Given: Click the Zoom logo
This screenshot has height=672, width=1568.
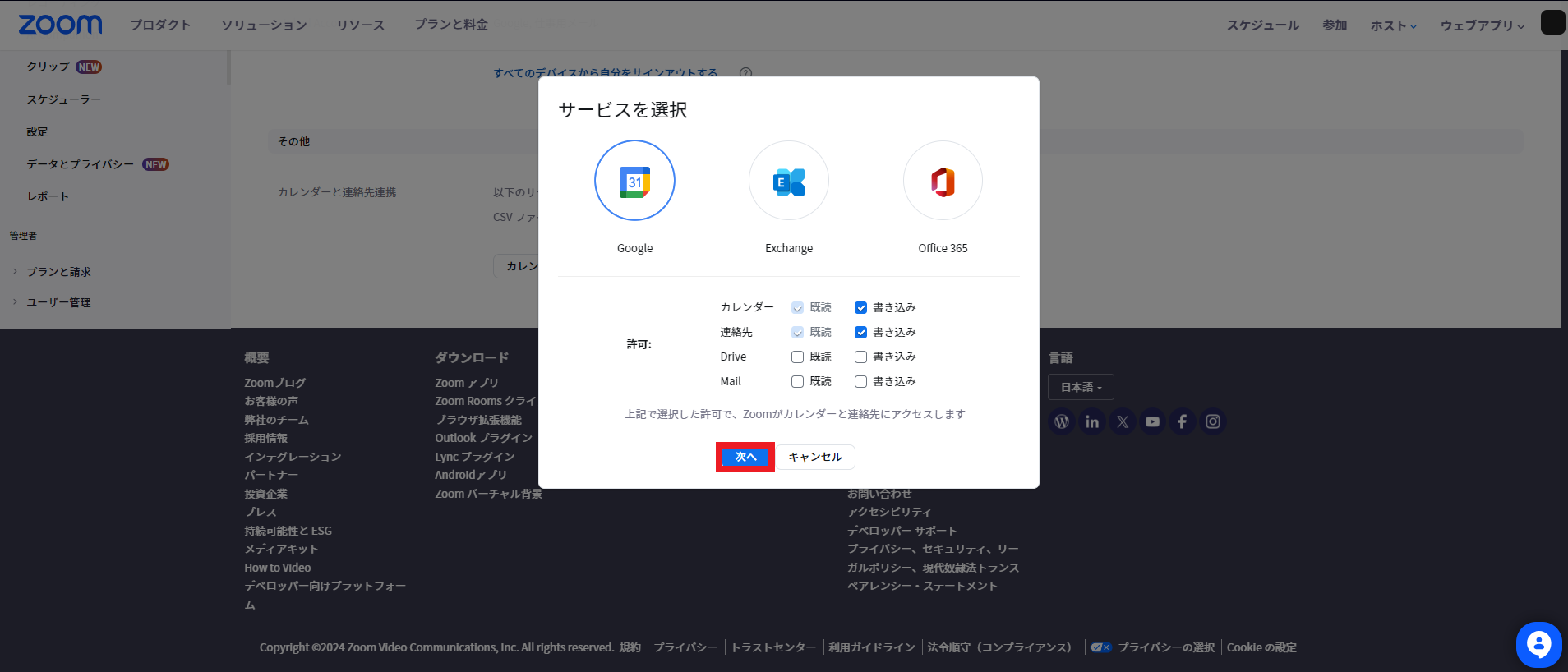Looking at the screenshot, I should [60, 25].
